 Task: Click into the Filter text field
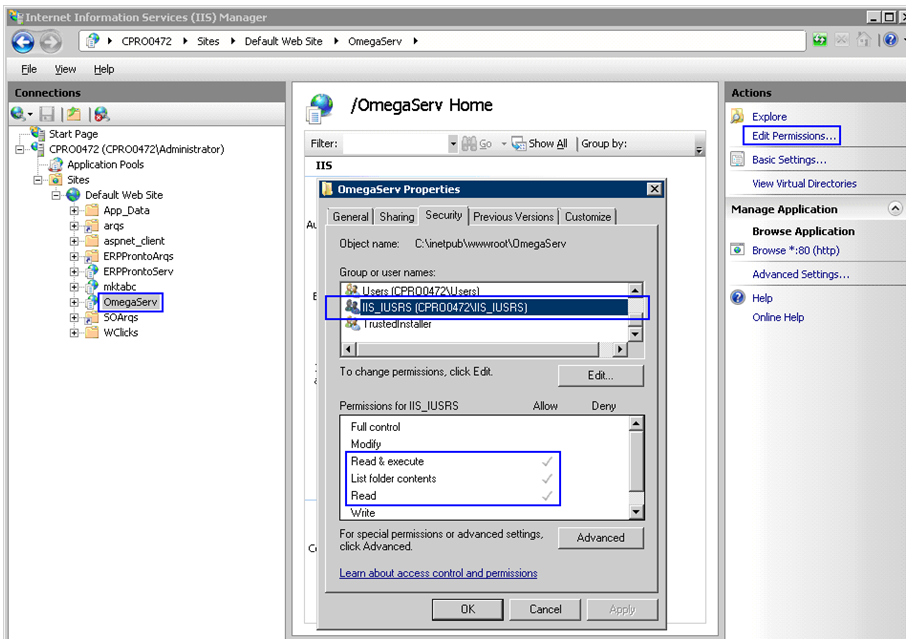pyautogui.click(x=396, y=144)
